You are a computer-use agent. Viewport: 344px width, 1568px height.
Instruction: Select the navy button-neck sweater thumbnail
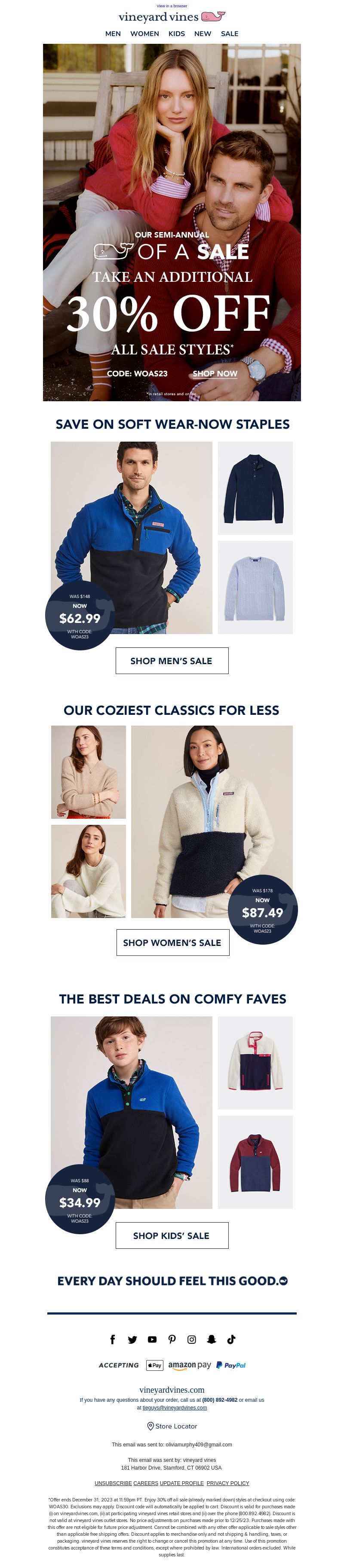tap(256, 488)
